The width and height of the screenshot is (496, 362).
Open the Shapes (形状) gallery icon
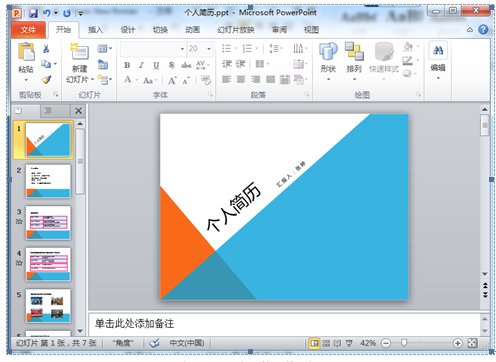328,52
